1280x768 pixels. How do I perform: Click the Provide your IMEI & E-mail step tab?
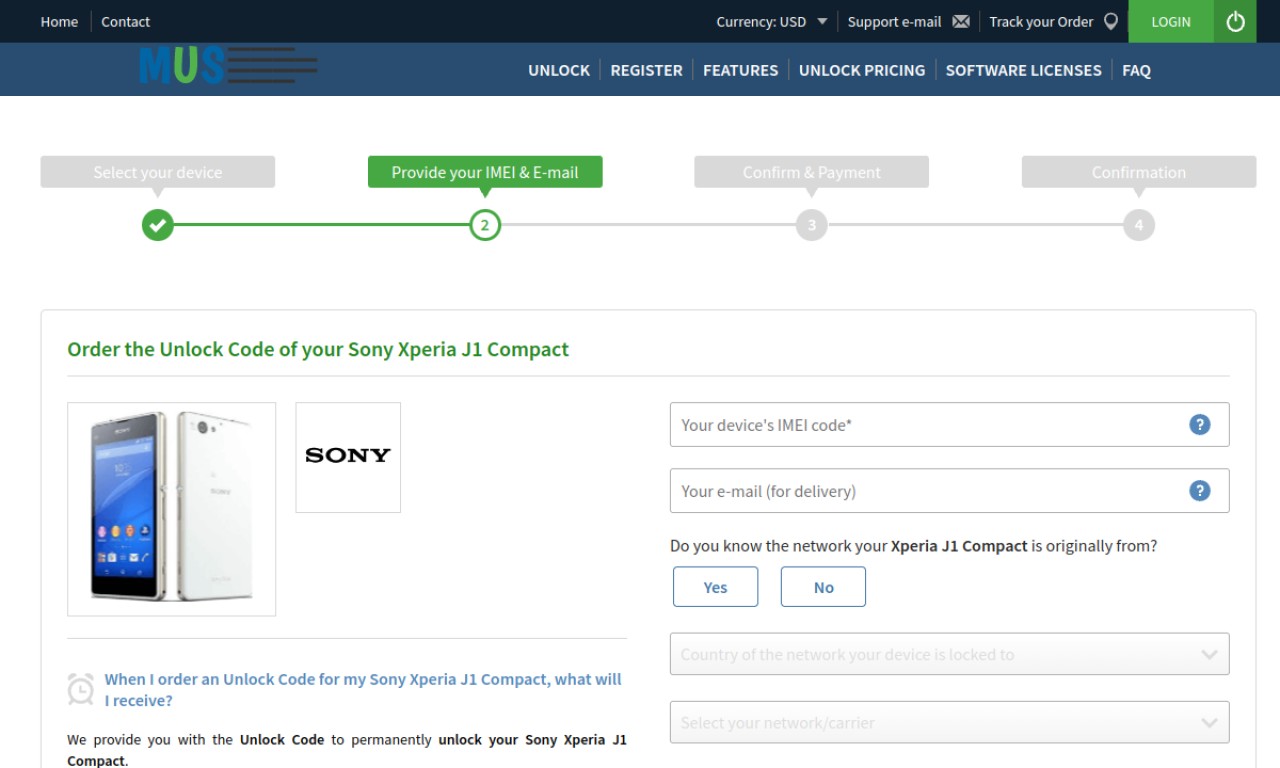click(485, 172)
